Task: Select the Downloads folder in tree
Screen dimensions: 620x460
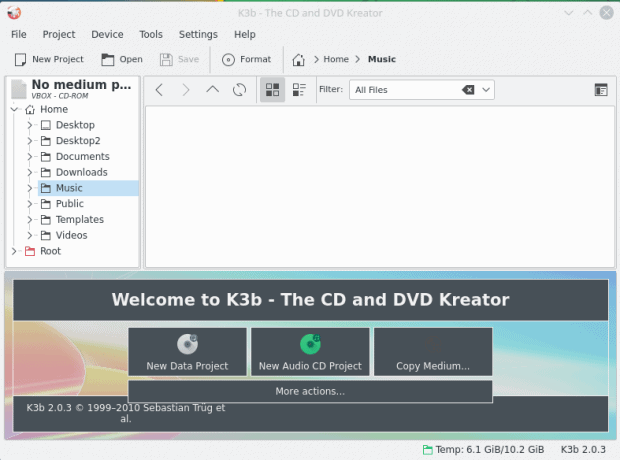Action: point(74,172)
